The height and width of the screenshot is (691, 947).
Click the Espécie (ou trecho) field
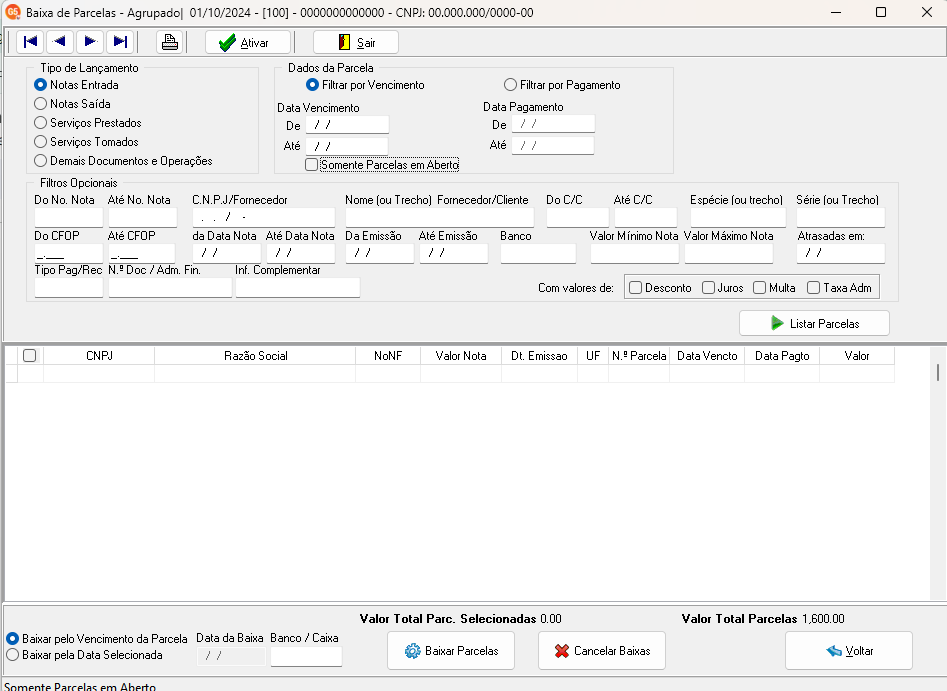tap(738, 217)
